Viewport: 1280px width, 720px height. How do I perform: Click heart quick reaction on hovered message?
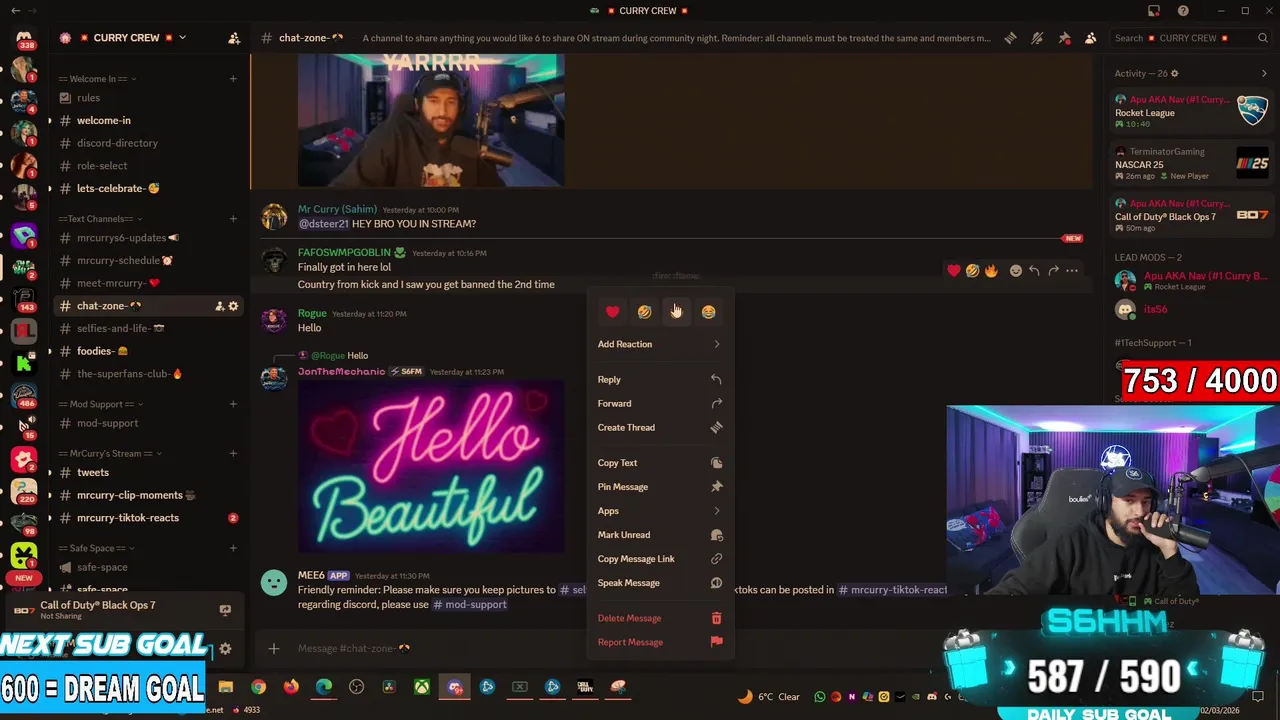pyautogui.click(x=954, y=270)
